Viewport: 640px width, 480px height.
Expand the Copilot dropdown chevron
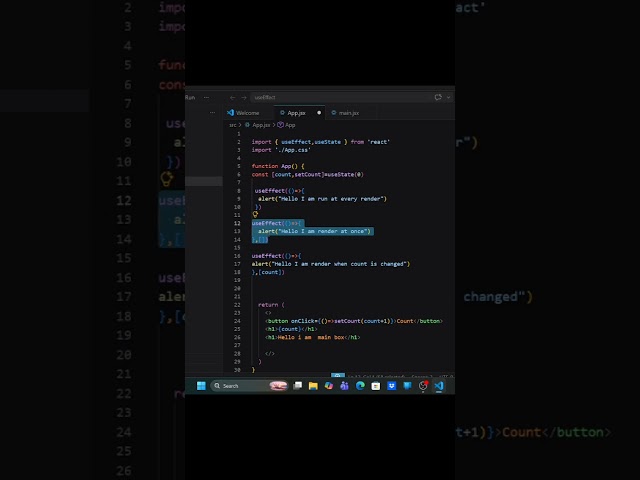coord(449,98)
